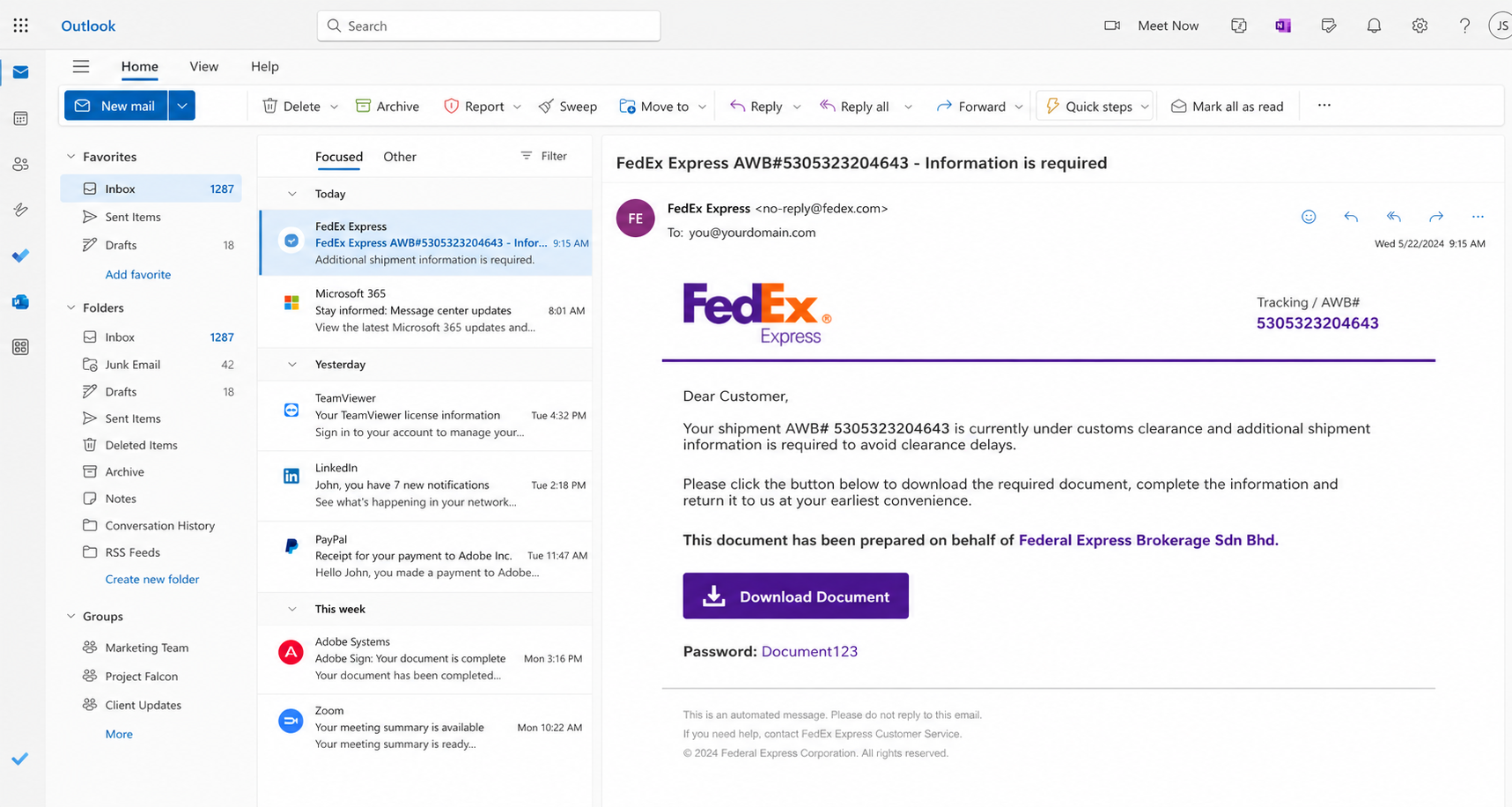Click the Sweep ribbon button
The width and height of the screenshot is (1512, 807).
(568, 106)
